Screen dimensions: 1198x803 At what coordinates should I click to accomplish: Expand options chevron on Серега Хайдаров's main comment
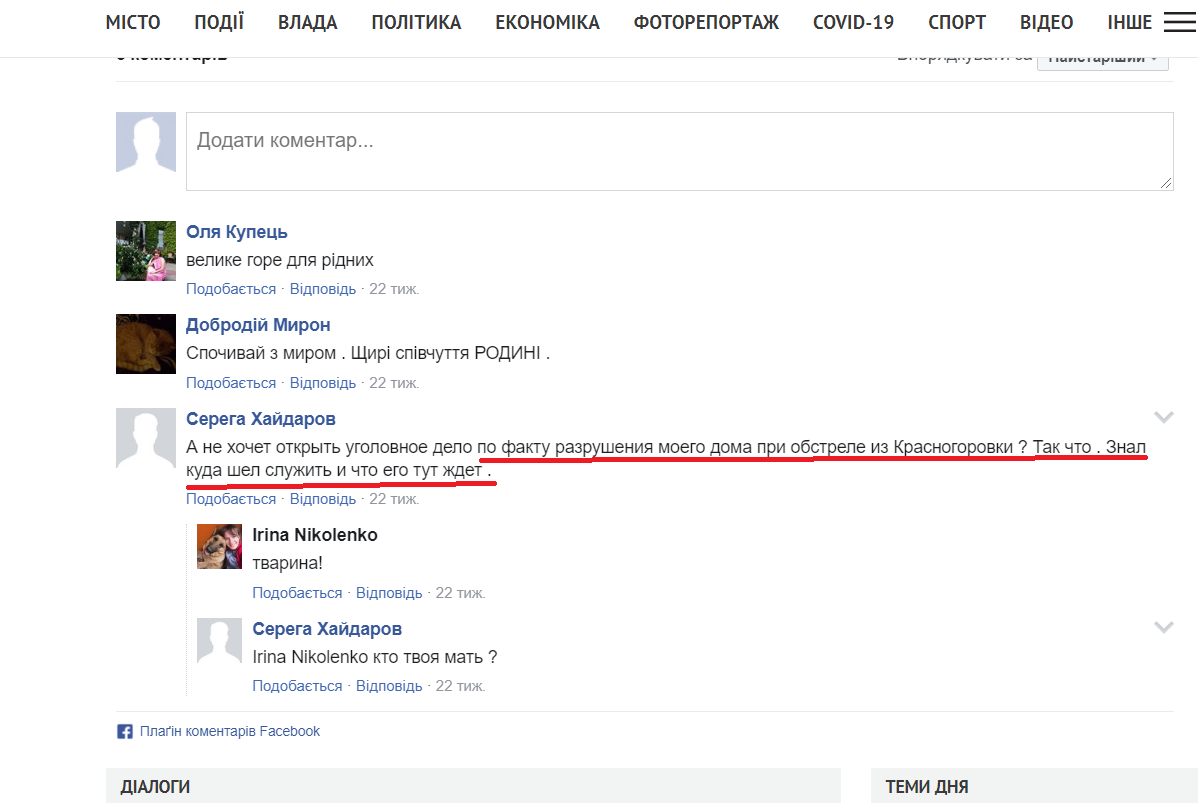[x=1163, y=417]
